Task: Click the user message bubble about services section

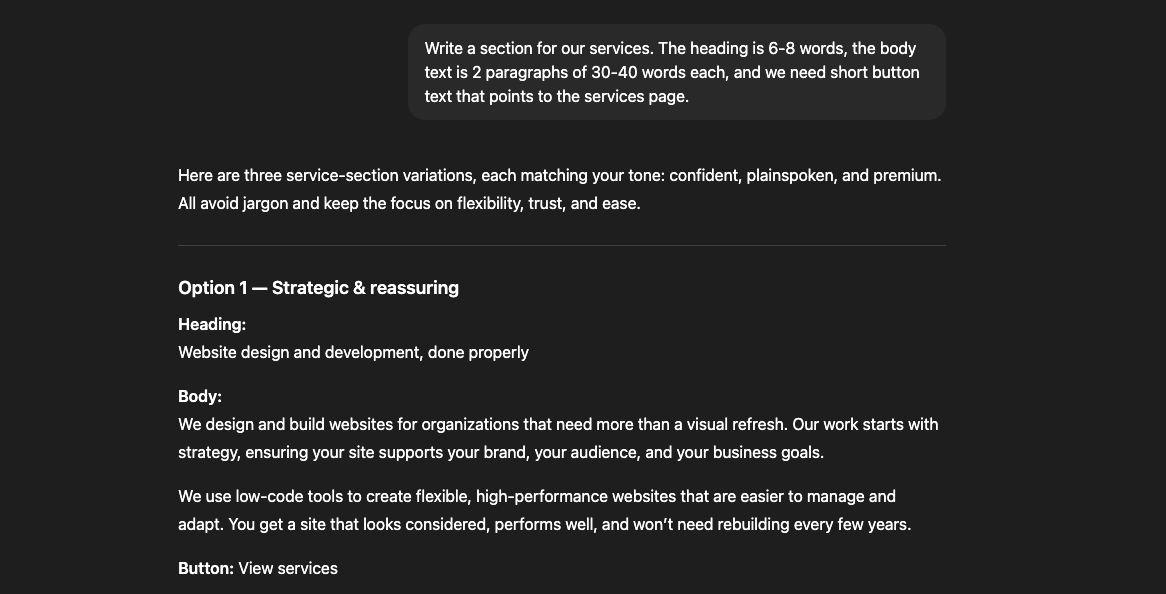Action: 676,72
